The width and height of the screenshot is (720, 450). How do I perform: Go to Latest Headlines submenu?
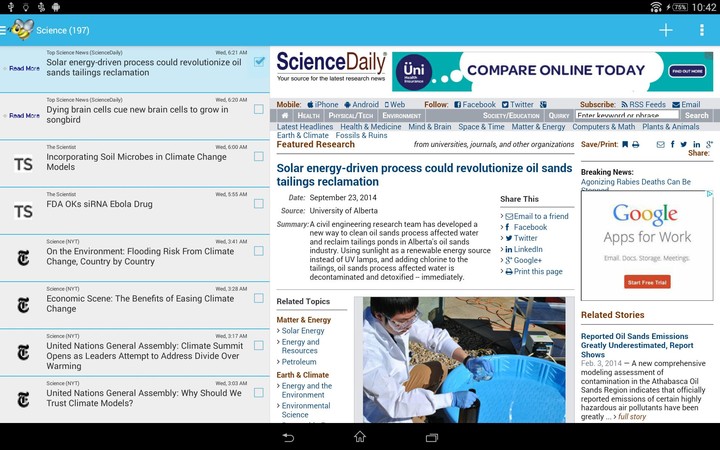[305, 127]
